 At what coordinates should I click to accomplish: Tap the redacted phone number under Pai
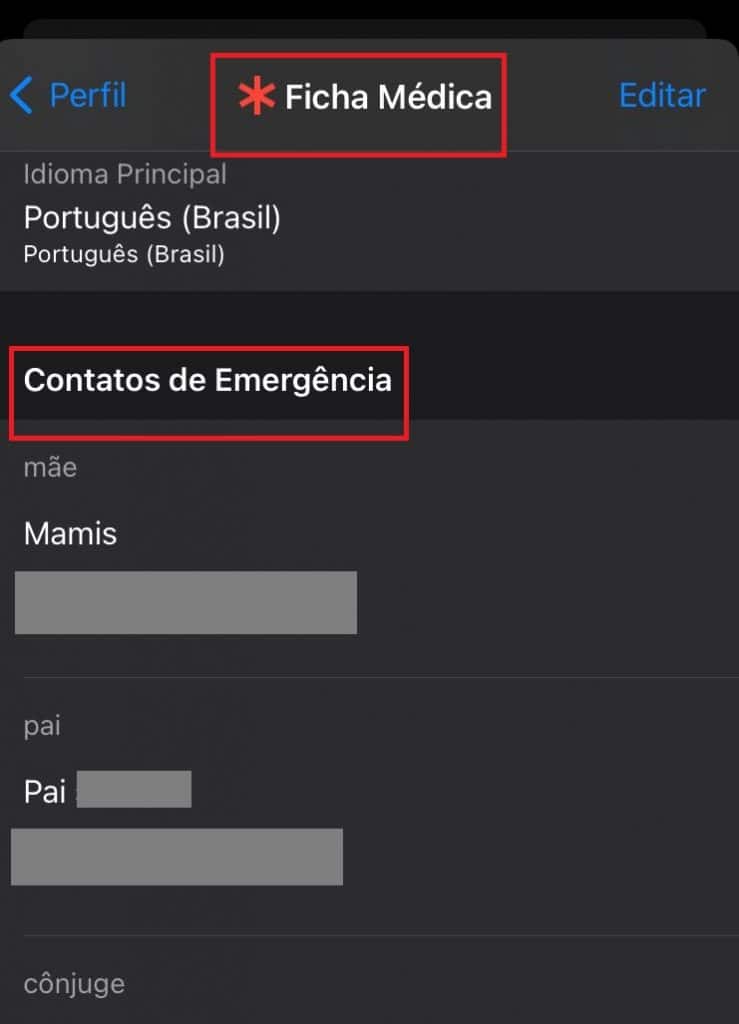click(177, 857)
